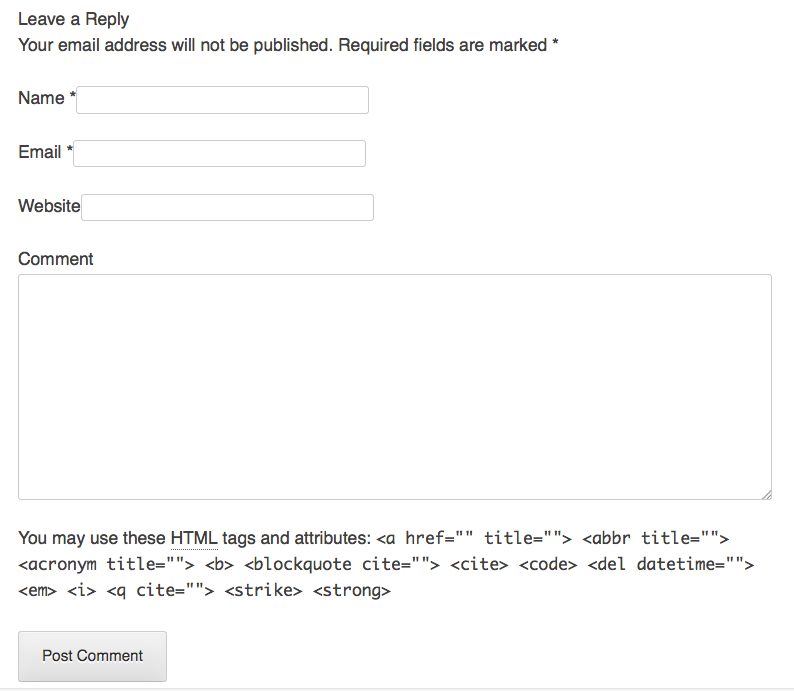The image size is (794, 691).
Task: Click the Name input field
Action: 222,100
